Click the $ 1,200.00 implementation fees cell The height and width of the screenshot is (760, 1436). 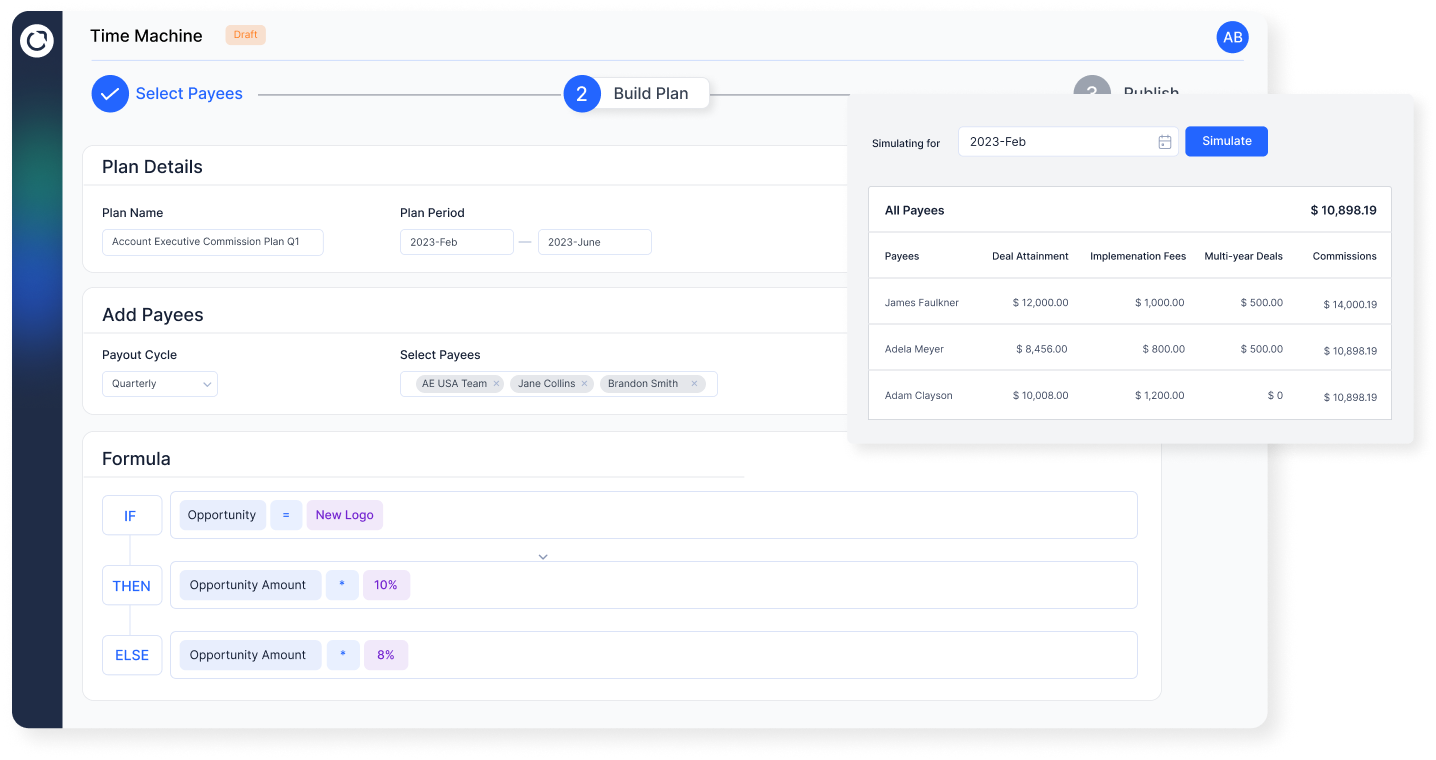1160,396
